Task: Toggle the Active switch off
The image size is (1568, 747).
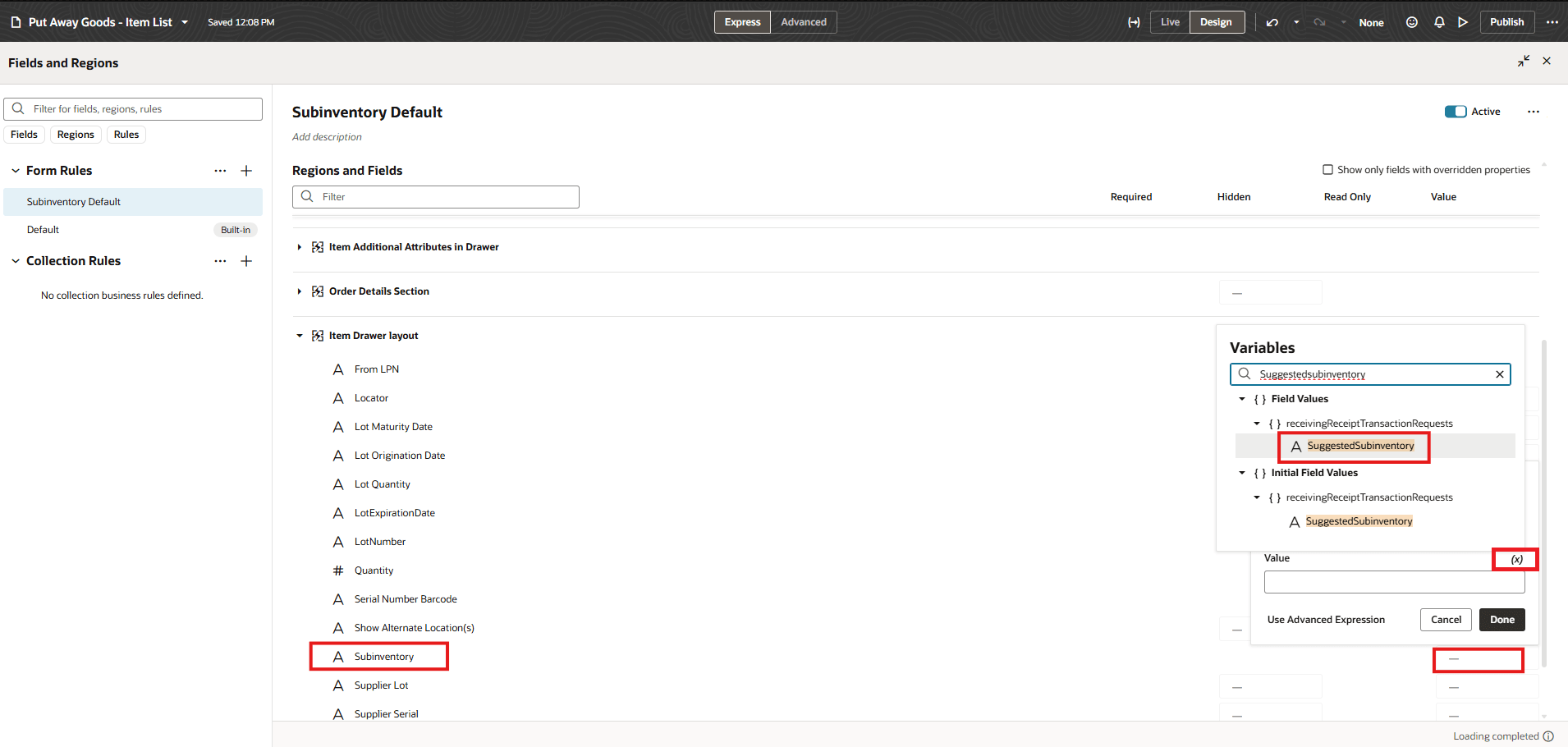Action: [x=1456, y=112]
